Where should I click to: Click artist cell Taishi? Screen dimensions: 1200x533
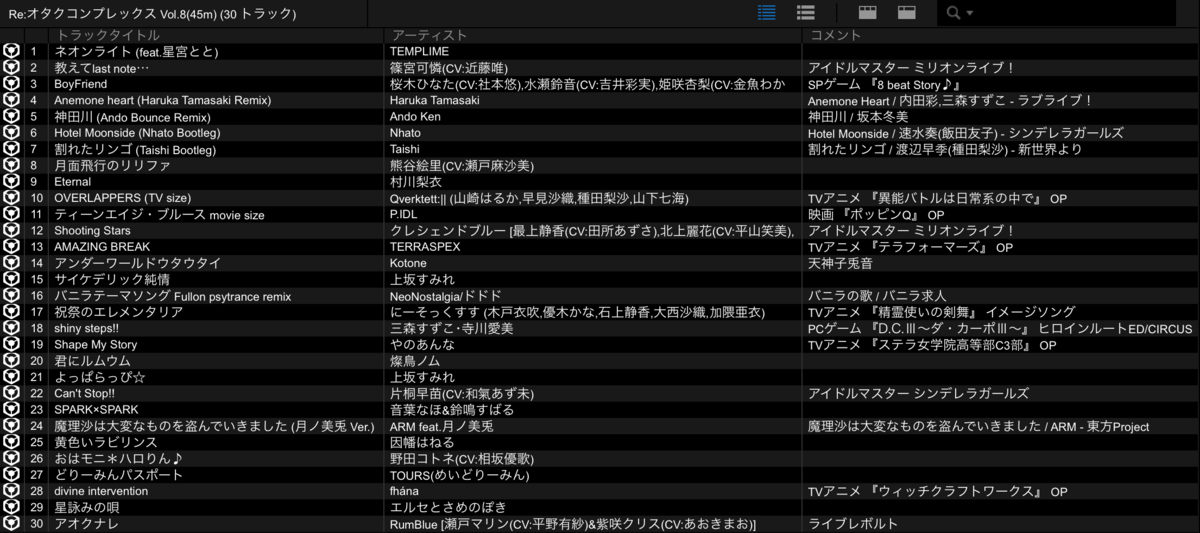point(404,149)
